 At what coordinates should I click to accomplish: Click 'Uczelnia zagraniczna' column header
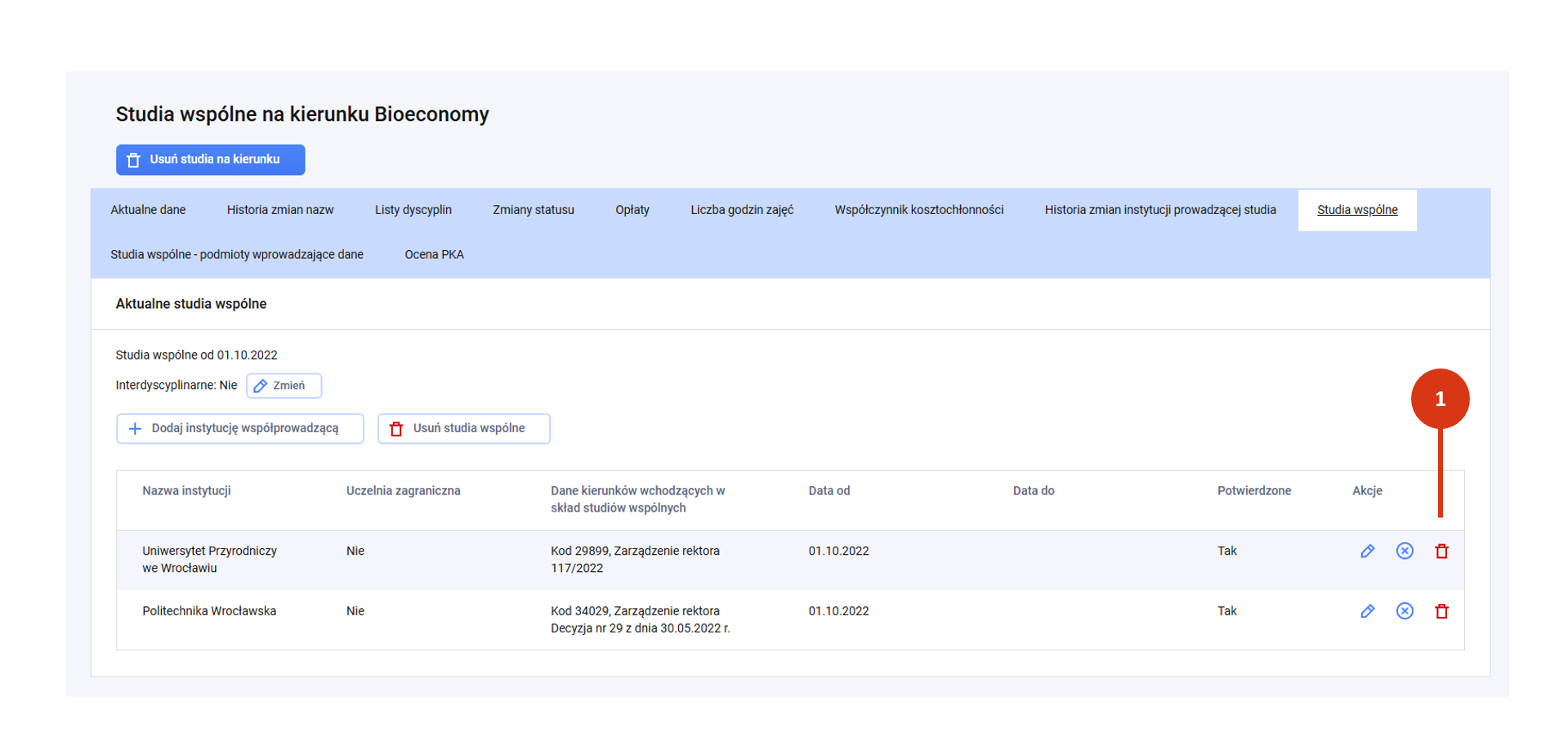404,491
